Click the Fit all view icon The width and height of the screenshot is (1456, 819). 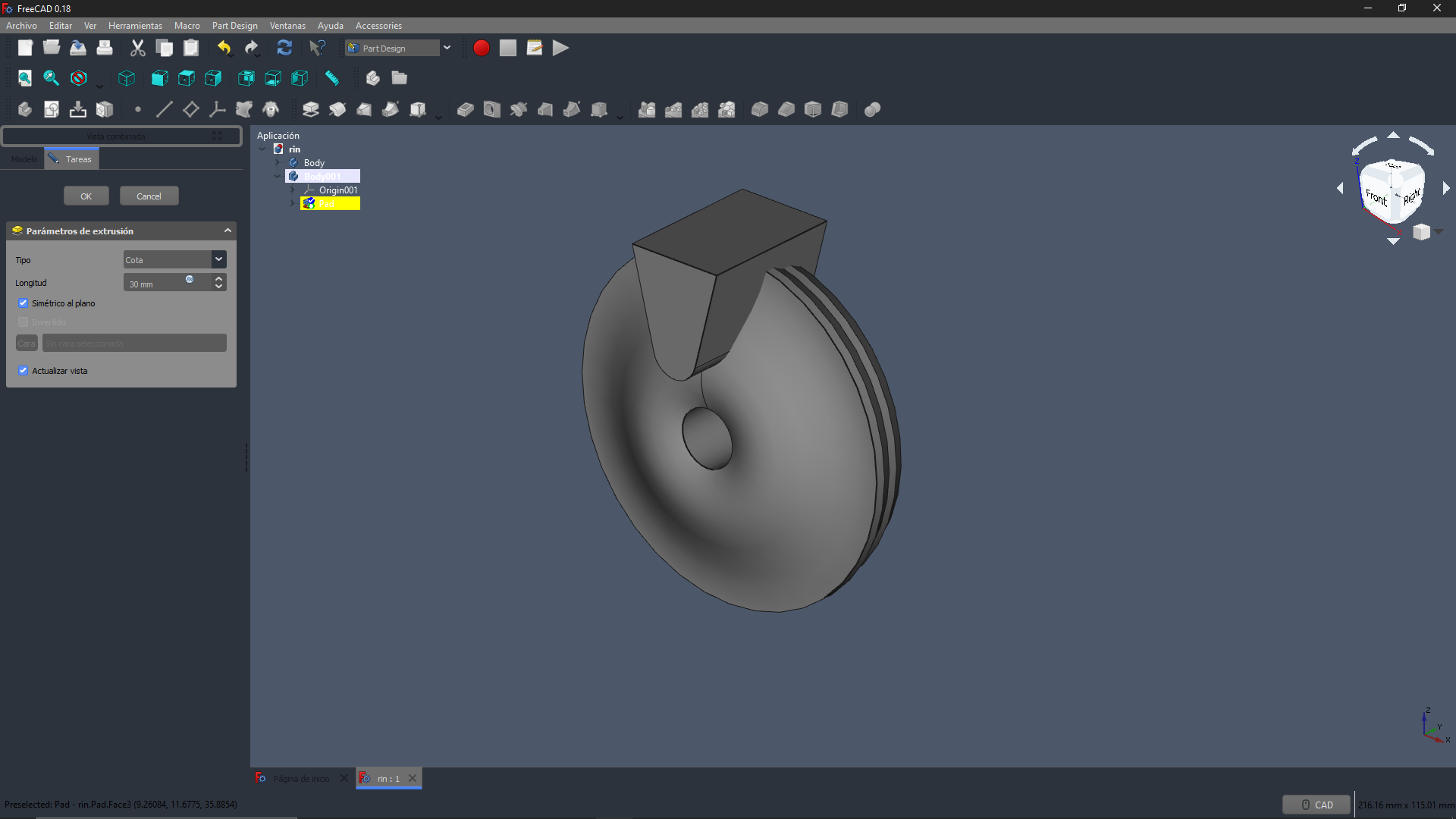tap(24, 78)
